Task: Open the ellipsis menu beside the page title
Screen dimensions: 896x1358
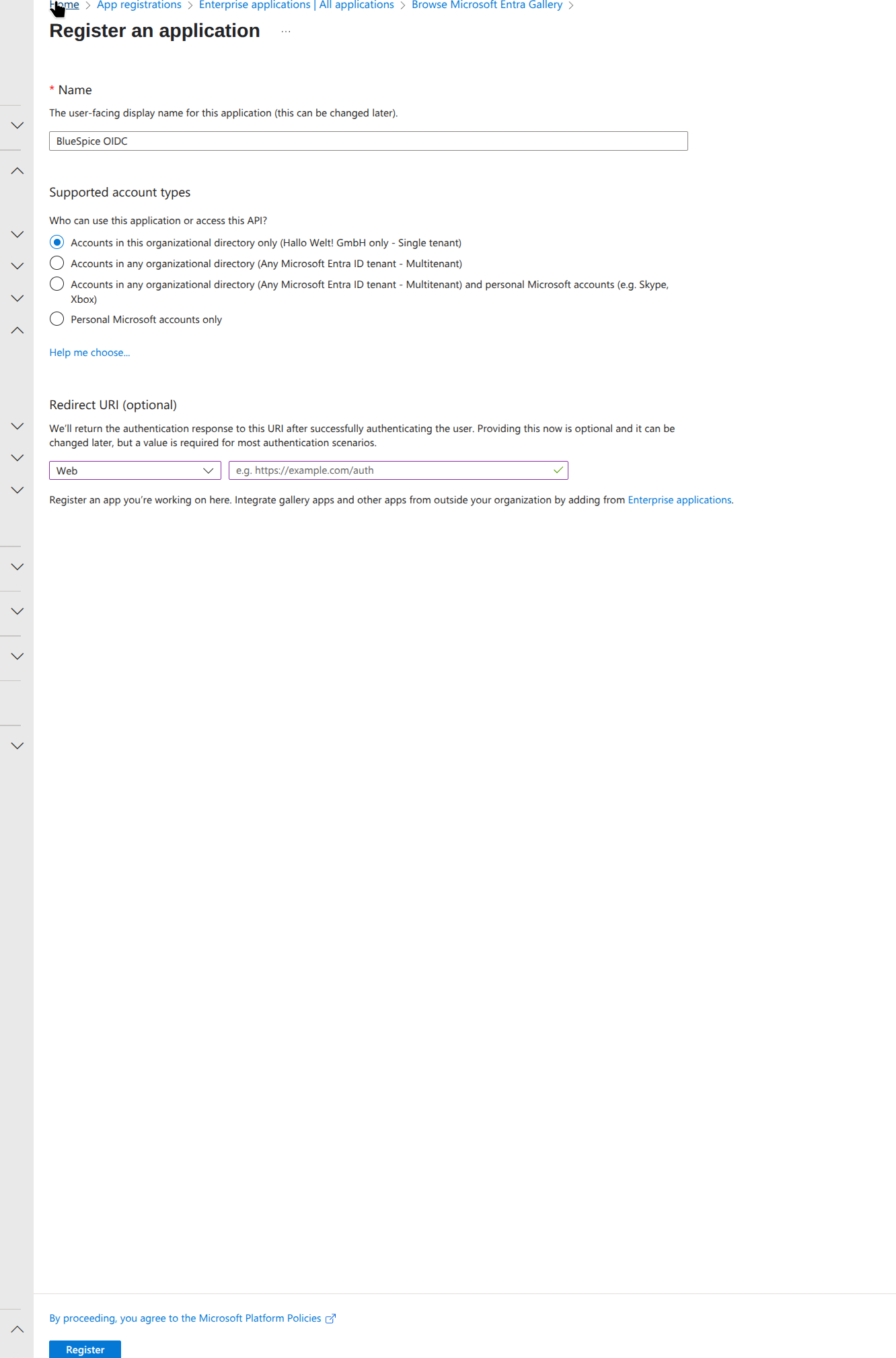Action: [x=286, y=32]
